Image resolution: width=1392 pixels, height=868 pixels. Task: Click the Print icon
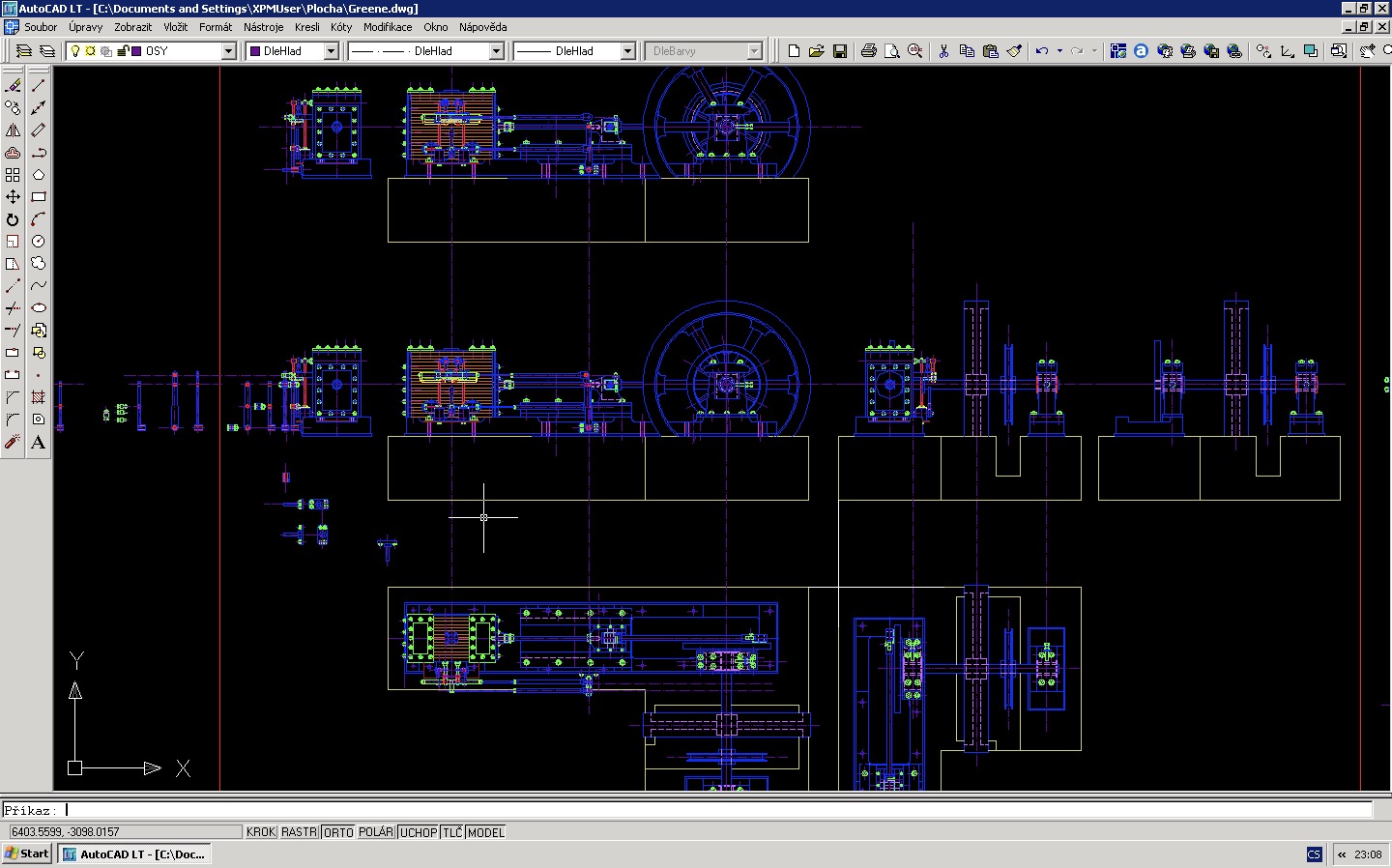(x=869, y=51)
